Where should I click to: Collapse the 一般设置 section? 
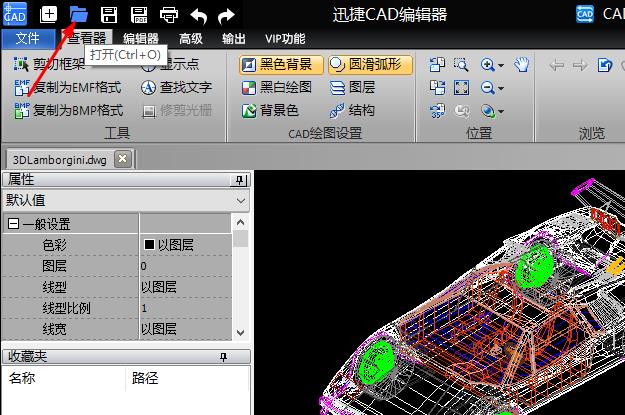[13, 224]
